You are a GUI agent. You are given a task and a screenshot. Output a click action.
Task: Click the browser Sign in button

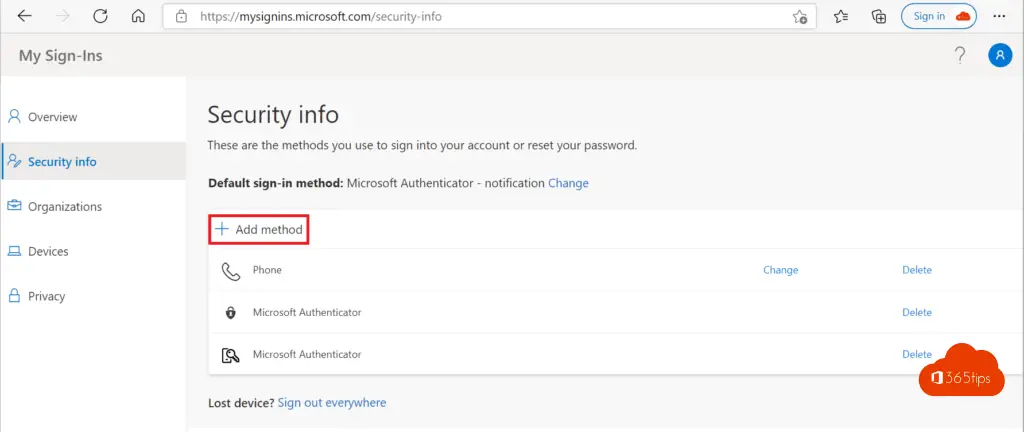click(x=938, y=17)
